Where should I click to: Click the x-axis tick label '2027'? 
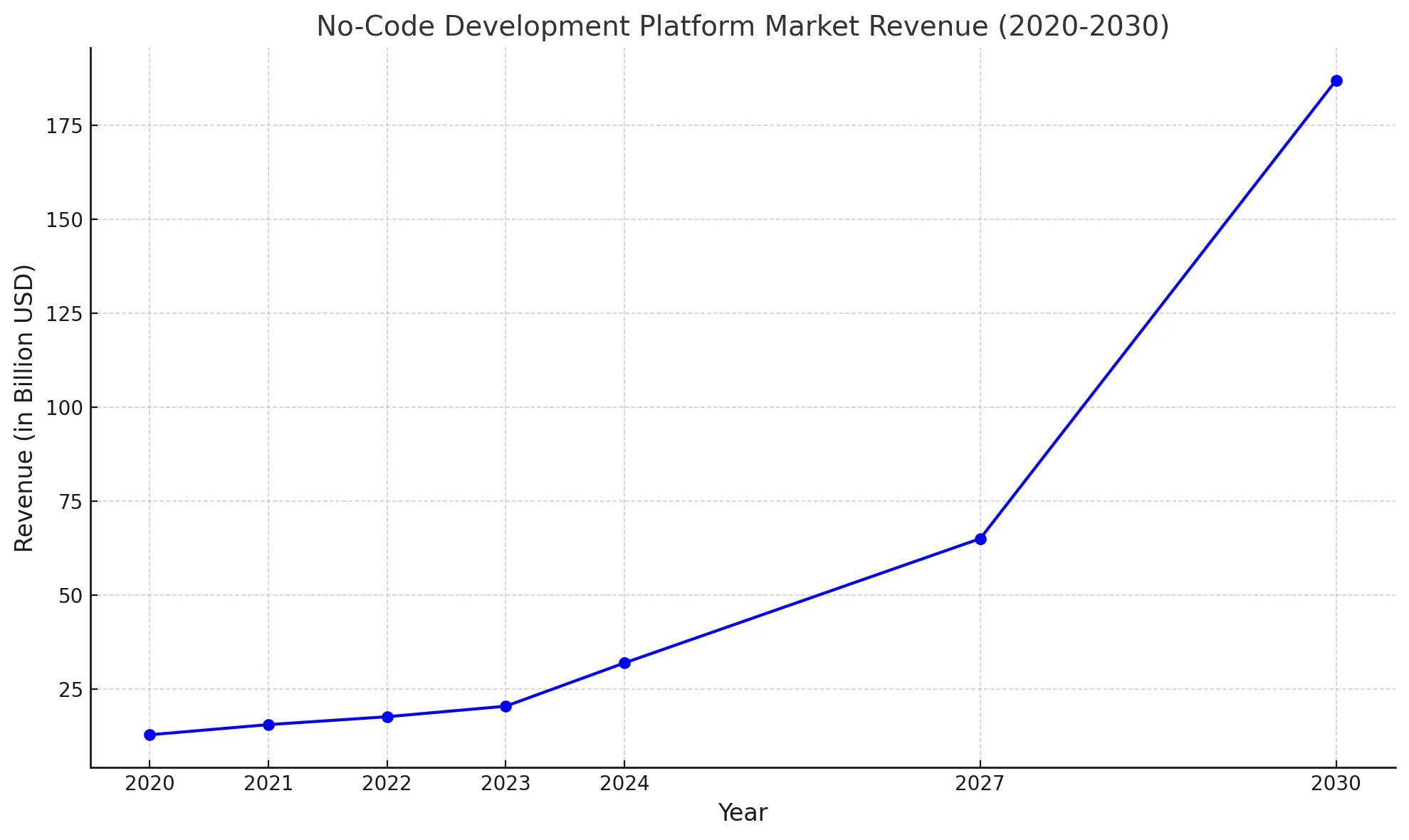[980, 784]
